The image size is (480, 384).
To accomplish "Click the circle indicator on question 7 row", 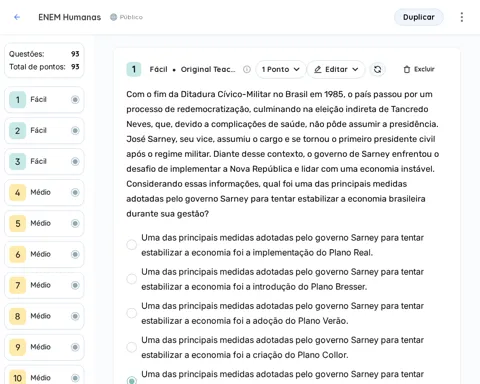I will click(x=75, y=285).
